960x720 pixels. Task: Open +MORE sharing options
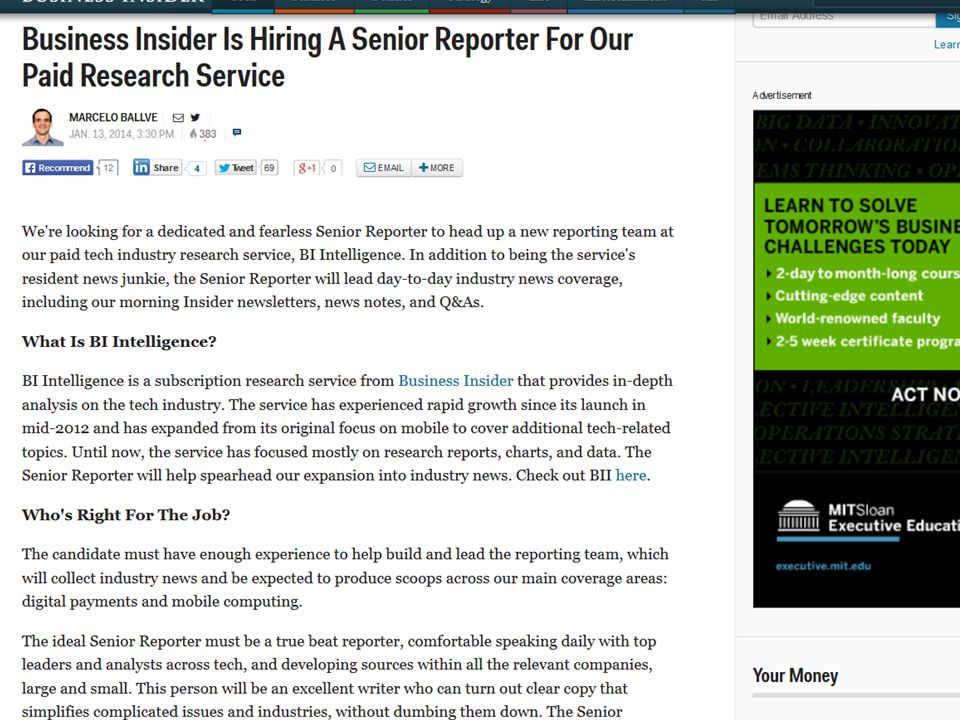click(437, 168)
